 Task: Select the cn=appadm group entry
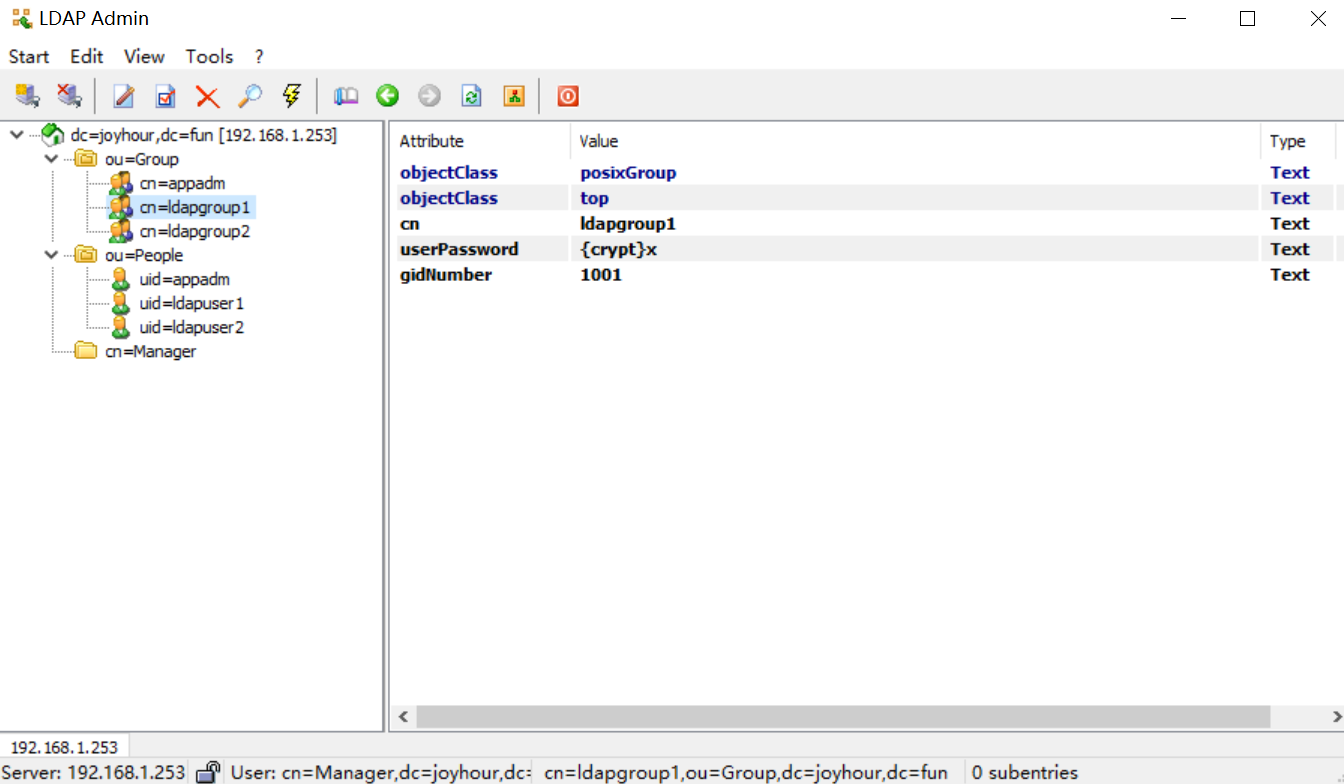click(183, 183)
